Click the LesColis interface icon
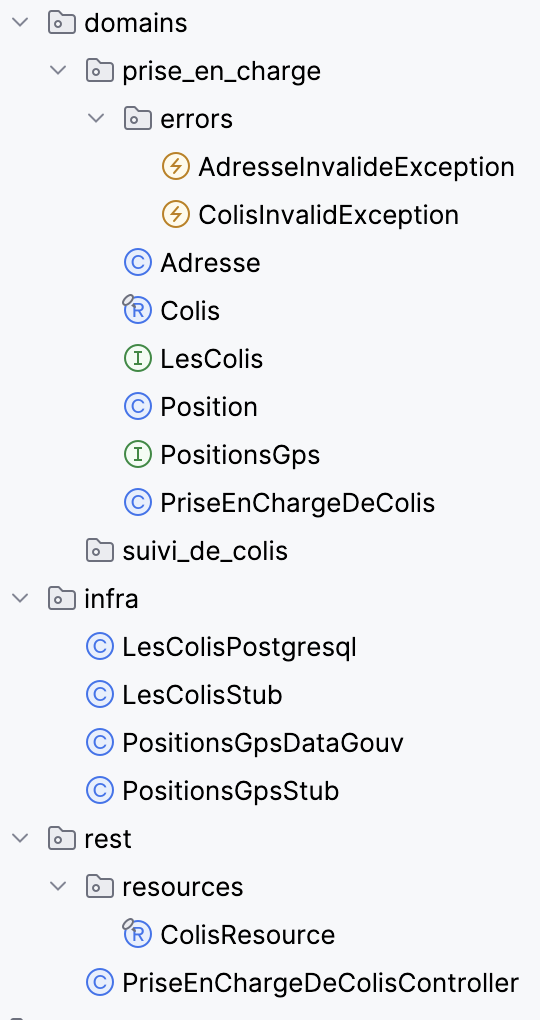 coord(137,359)
